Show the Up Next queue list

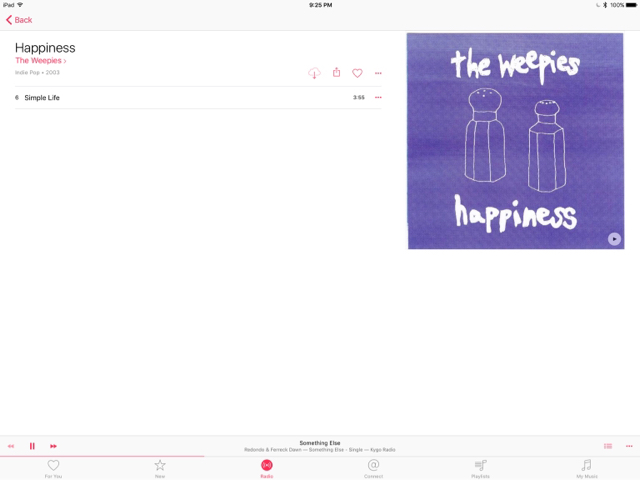click(608, 446)
